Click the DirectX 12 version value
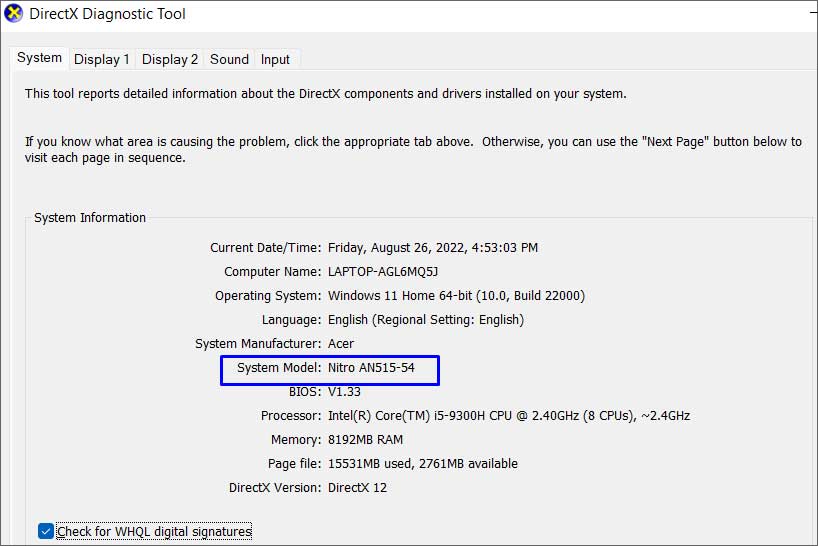 pyautogui.click(x=357, y=488)
